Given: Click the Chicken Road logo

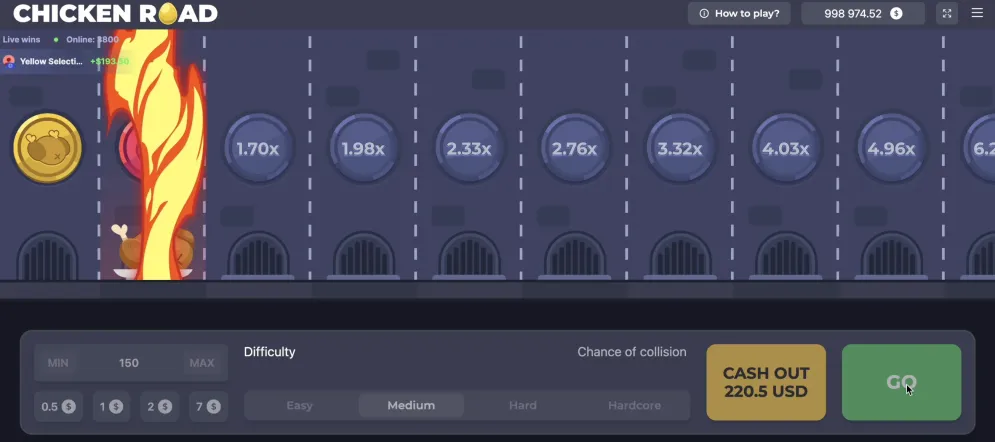Looking at the screenshot, I should click(115, 13).
